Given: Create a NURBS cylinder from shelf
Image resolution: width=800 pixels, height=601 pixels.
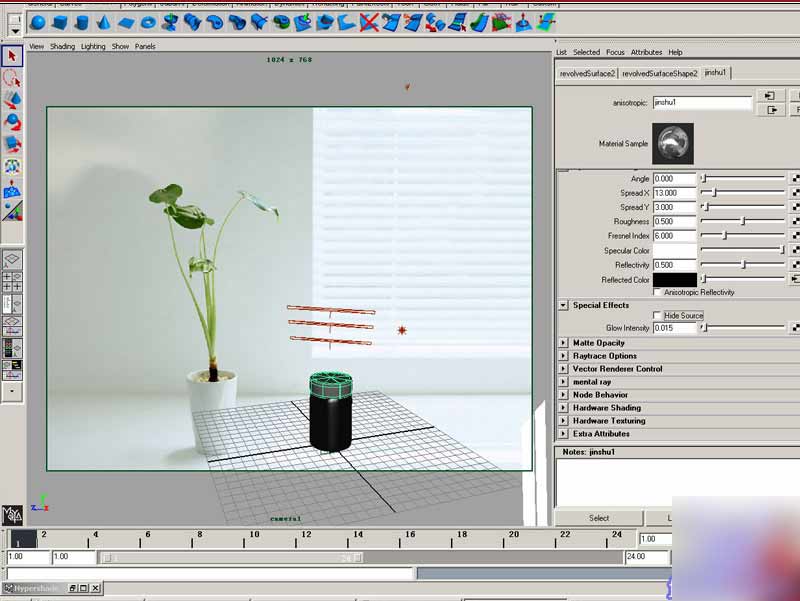Looking at the screenshot, I should click(x=82, y=23).
